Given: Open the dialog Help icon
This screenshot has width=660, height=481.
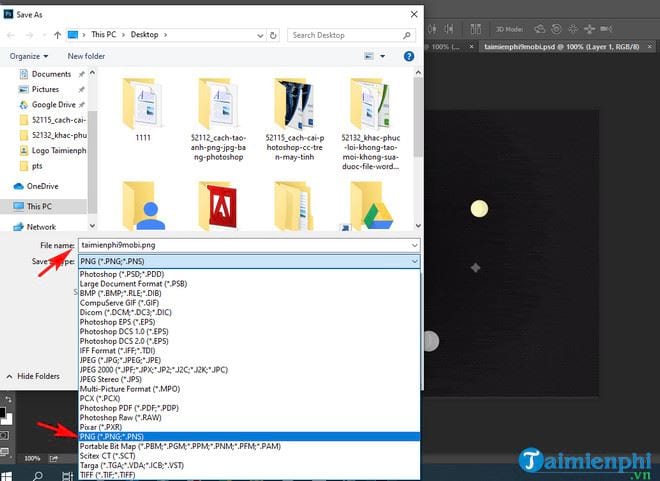Looking at the screenshot, I should click(409, 56).
